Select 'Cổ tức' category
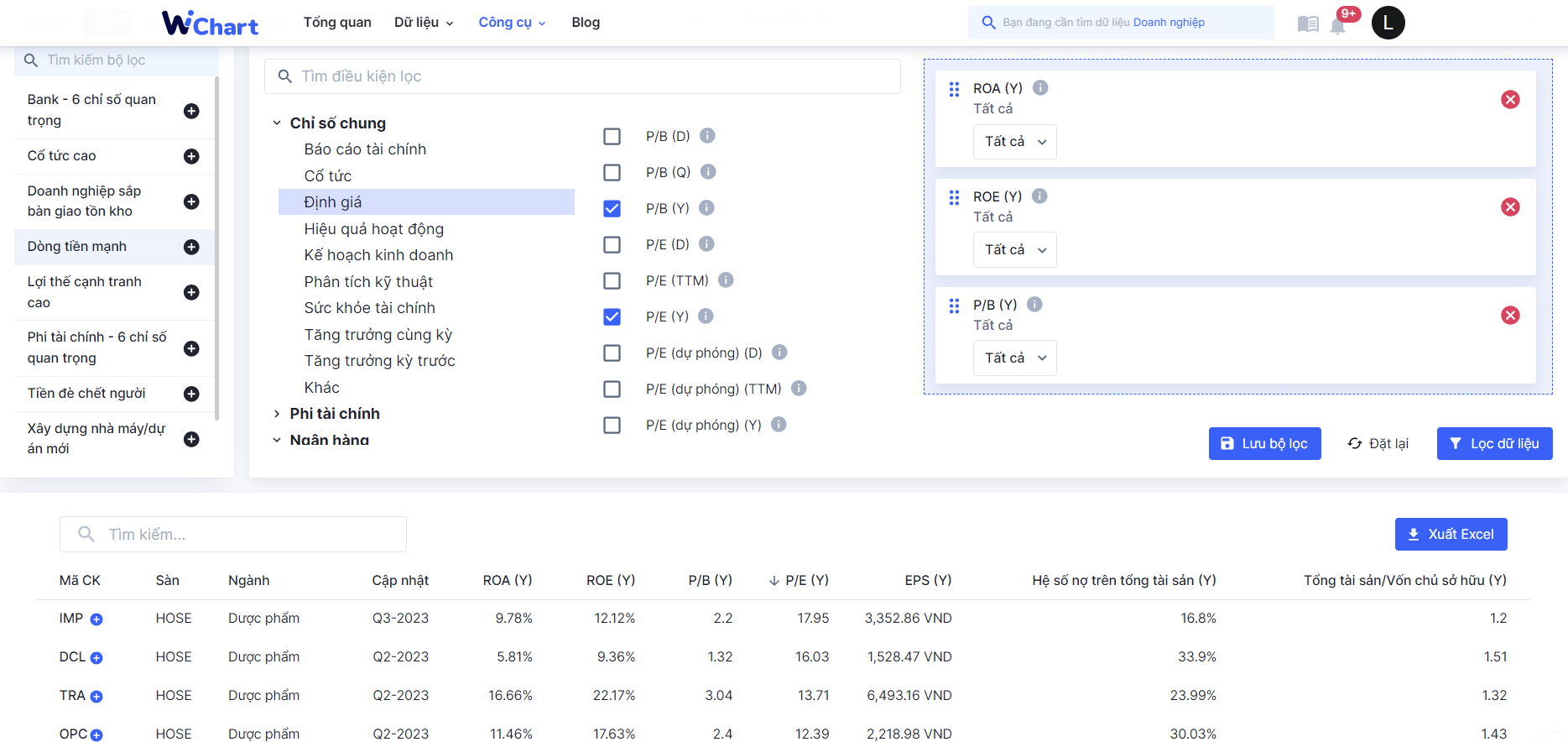Screen dimensions: 1568x742 (x=328, y=176)
